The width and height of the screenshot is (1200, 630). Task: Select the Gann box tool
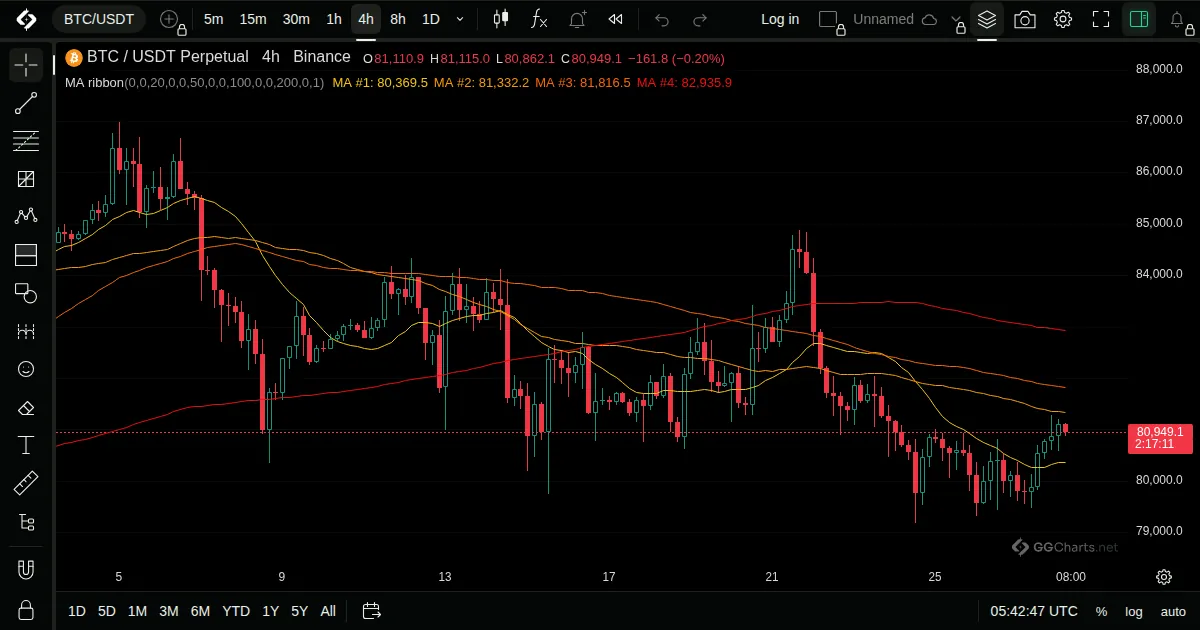click(x=26, y=179)
